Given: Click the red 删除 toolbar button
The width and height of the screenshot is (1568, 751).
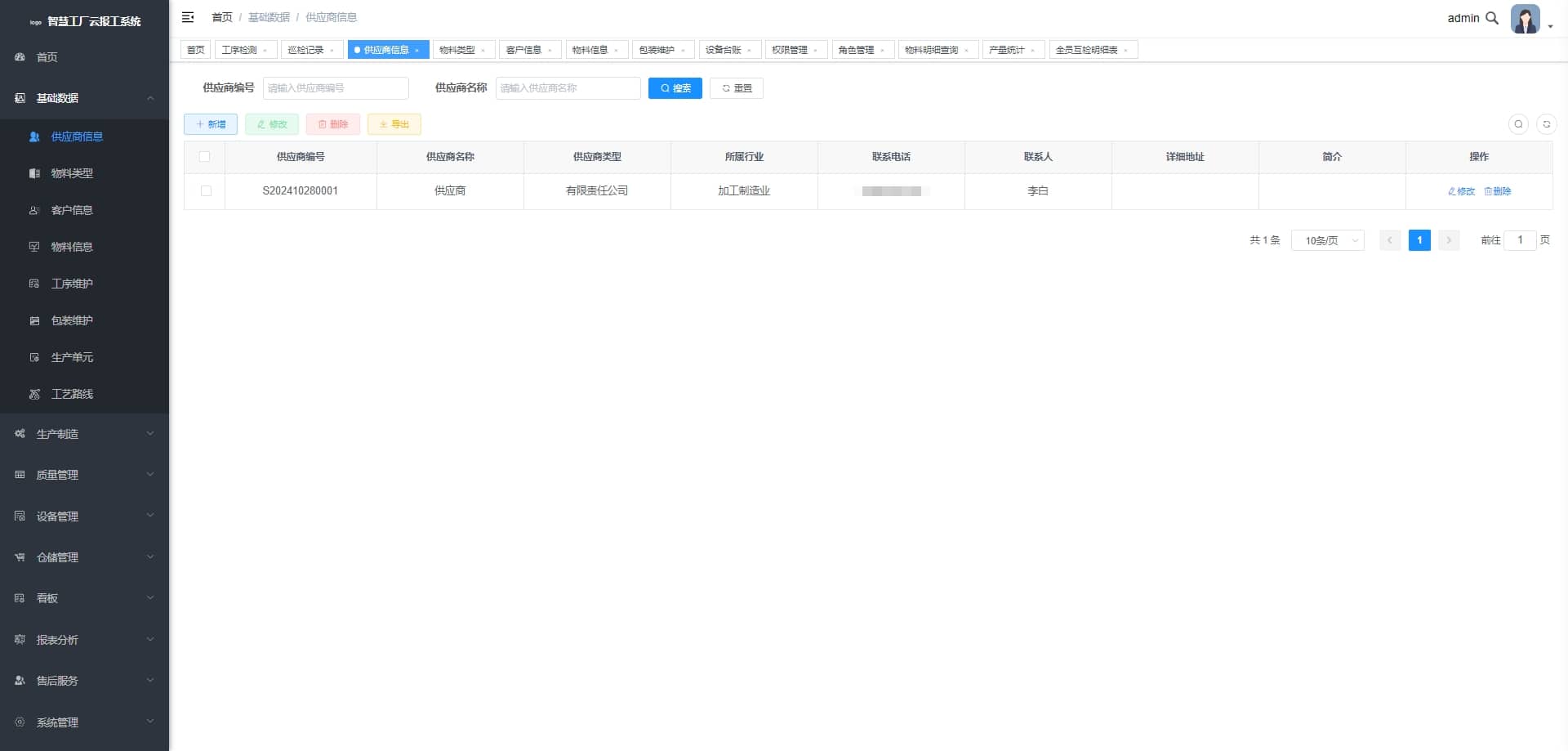Looking at the screenshot, I should click(x=333, y=124).
